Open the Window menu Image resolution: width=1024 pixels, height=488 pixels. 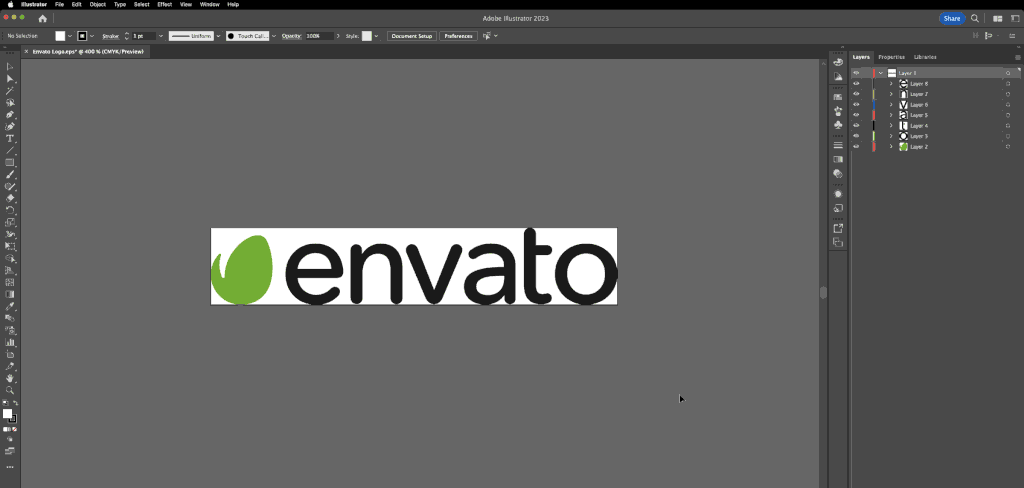pyautogui.click(x=209, y=4)
